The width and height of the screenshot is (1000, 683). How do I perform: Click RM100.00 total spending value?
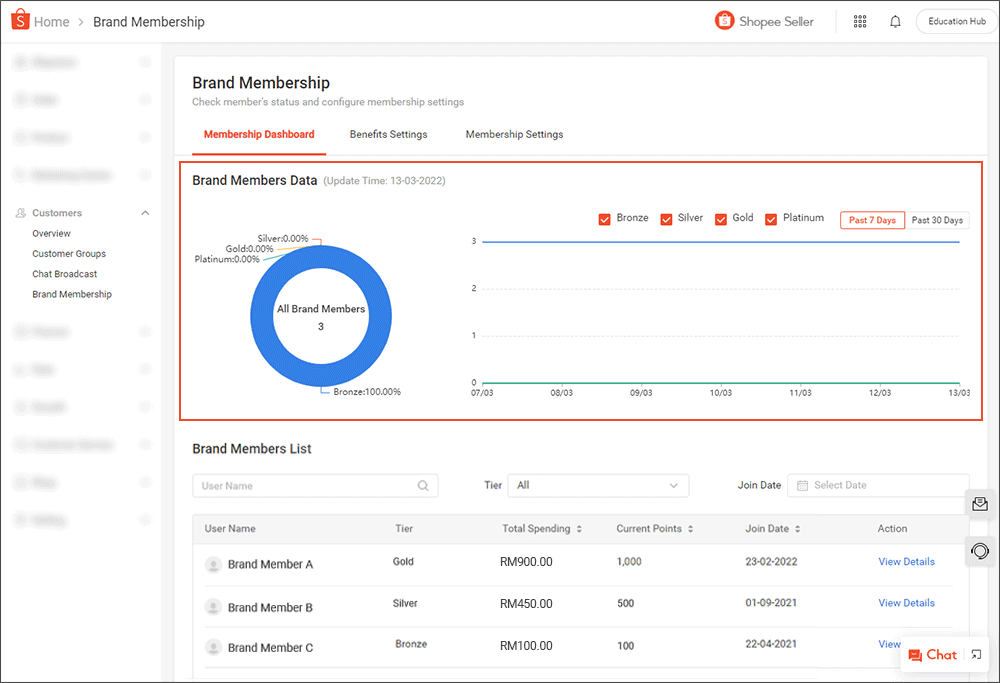[x=526, y=646]
